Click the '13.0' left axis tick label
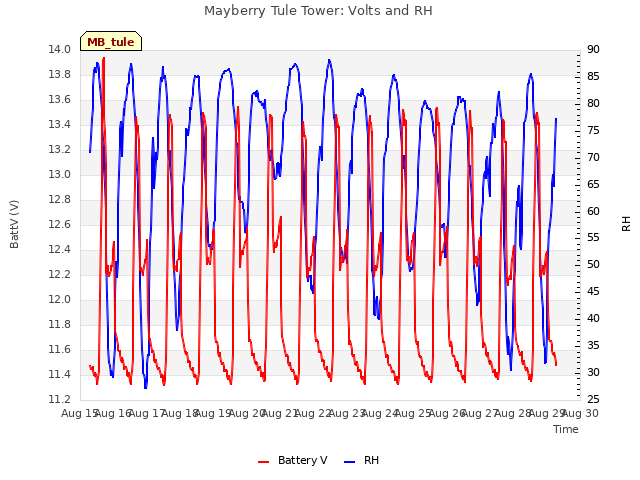This screenshot has height=480, width=640. pyautogui.click(x=59, y=174)
